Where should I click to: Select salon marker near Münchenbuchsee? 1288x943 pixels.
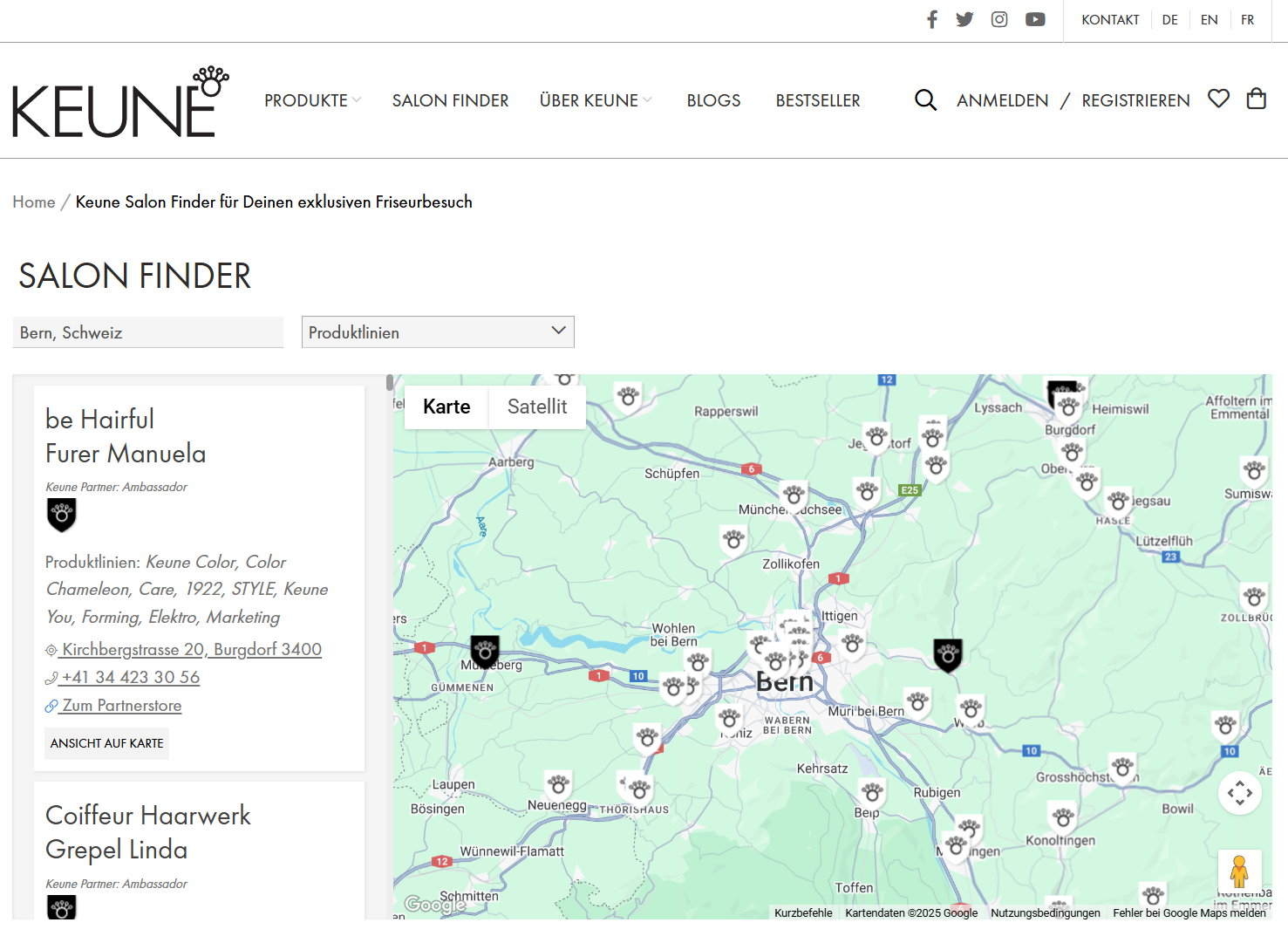794,496
